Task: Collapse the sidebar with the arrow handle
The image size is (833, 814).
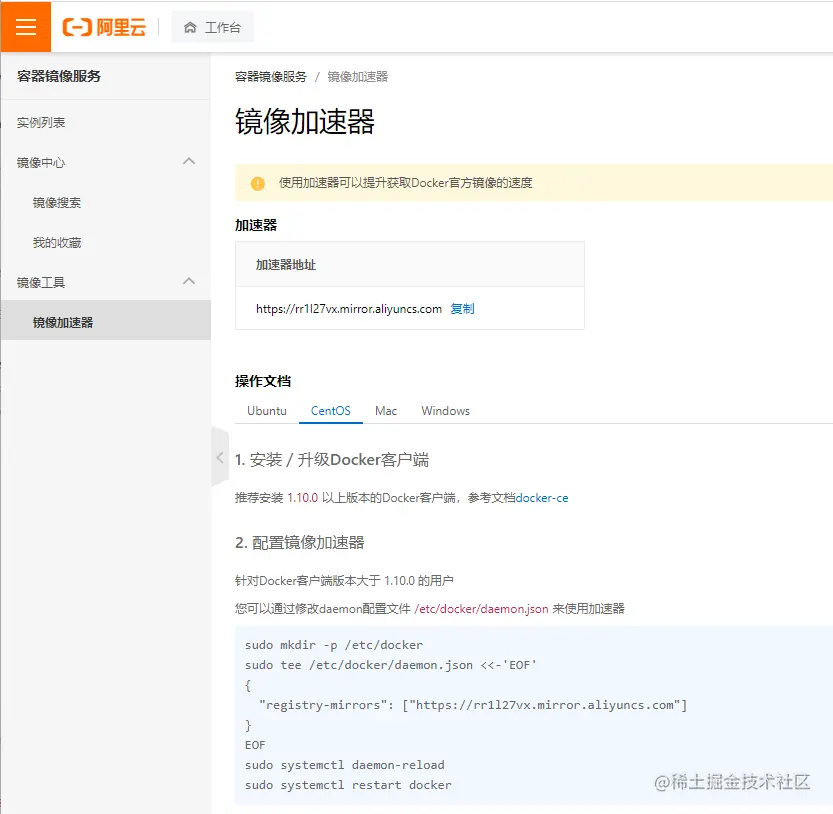Action: [220, 457]
